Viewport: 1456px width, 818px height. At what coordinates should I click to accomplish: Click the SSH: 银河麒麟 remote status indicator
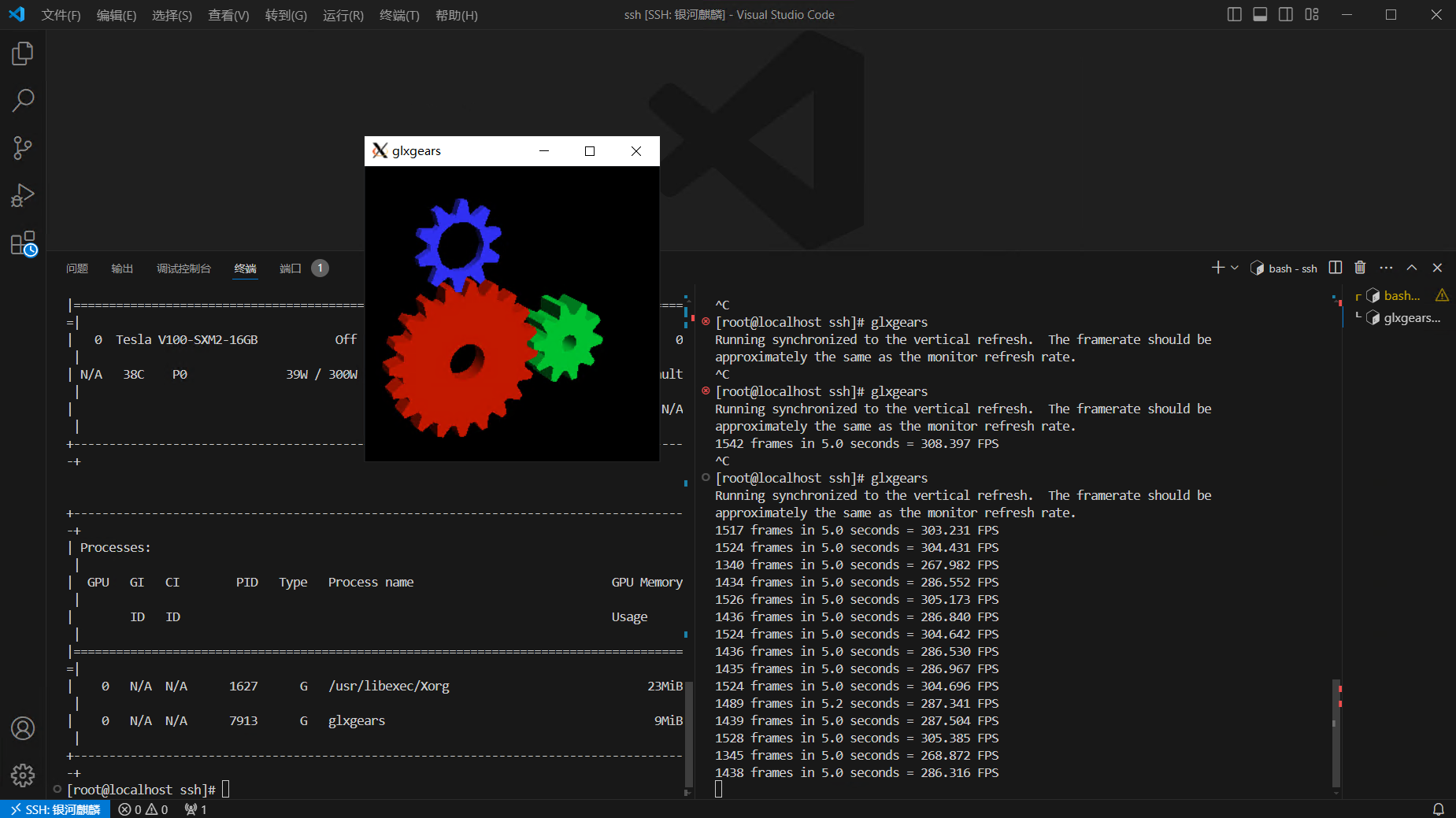click(x=55, y=809)
